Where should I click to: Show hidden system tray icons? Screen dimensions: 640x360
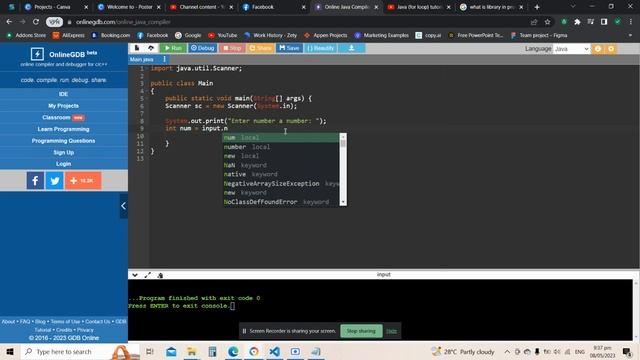507,351
